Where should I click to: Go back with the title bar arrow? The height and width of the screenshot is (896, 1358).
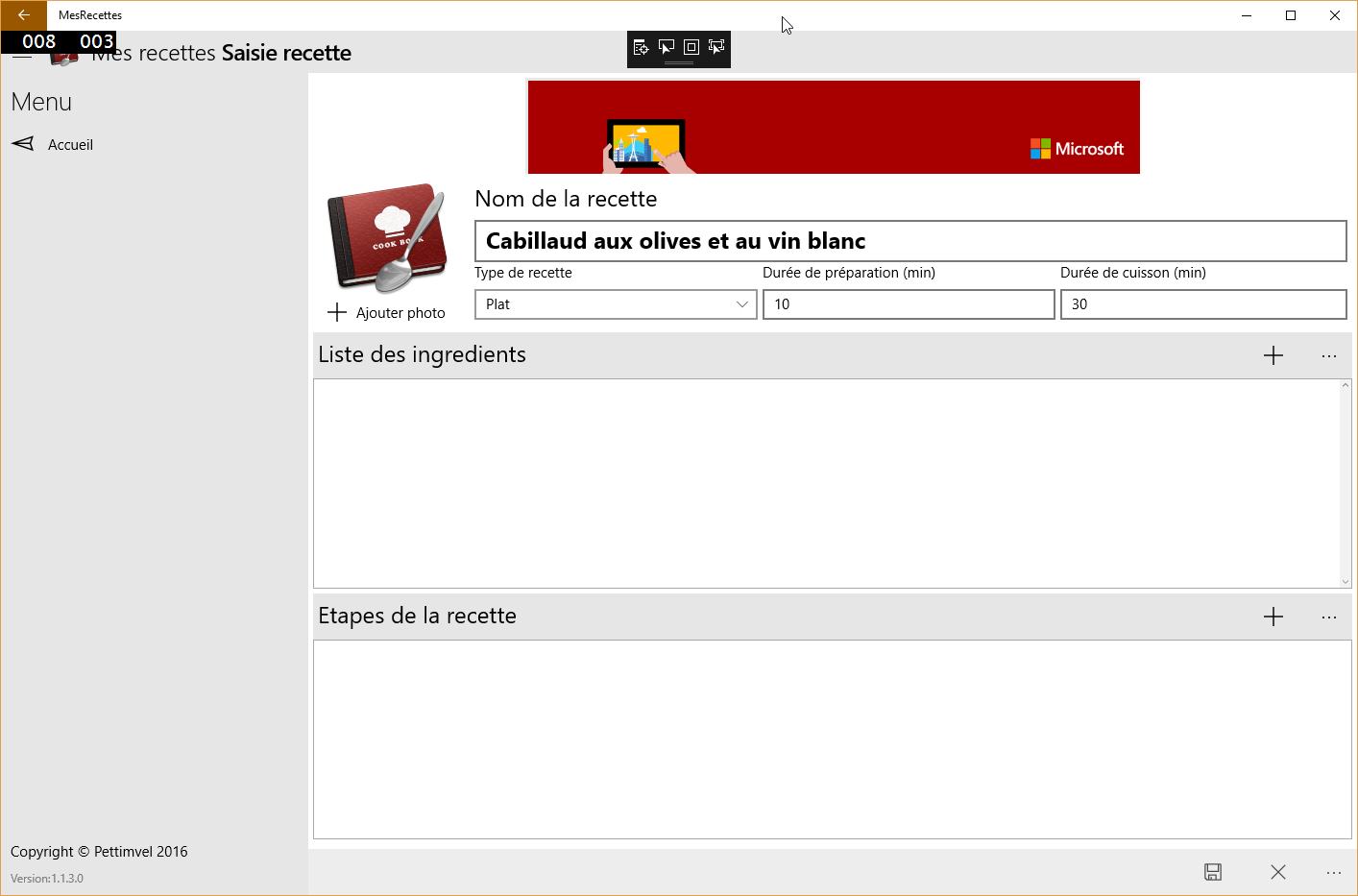click(x=23, y=15)
